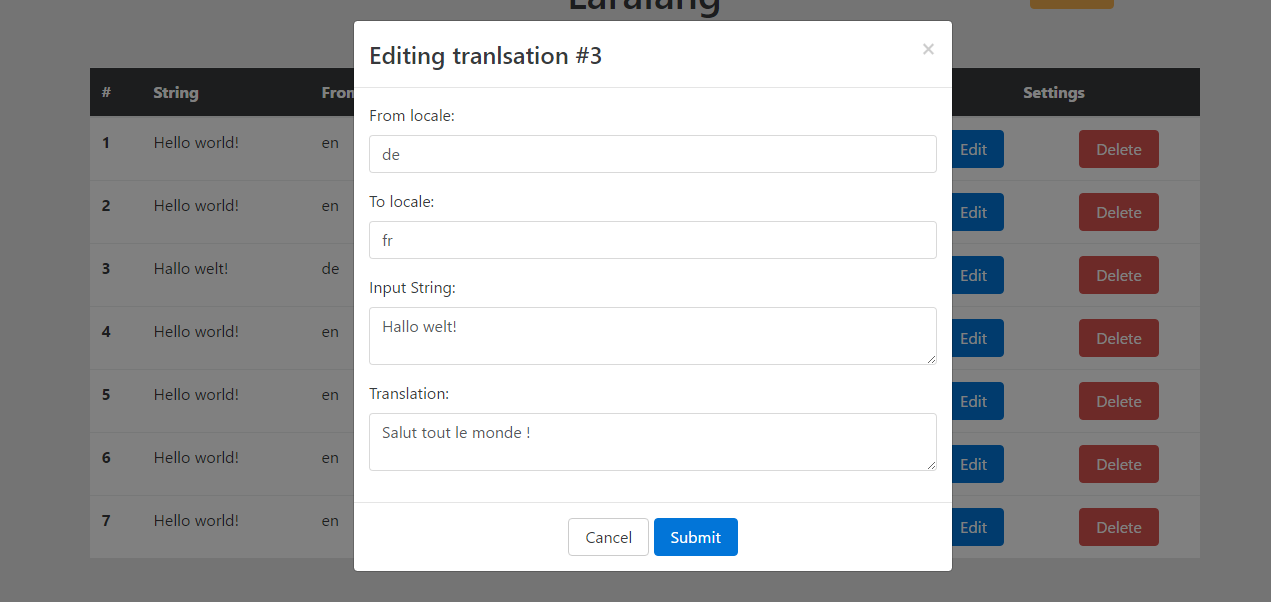Click Delete button for row 1

tap(1118, 149)
